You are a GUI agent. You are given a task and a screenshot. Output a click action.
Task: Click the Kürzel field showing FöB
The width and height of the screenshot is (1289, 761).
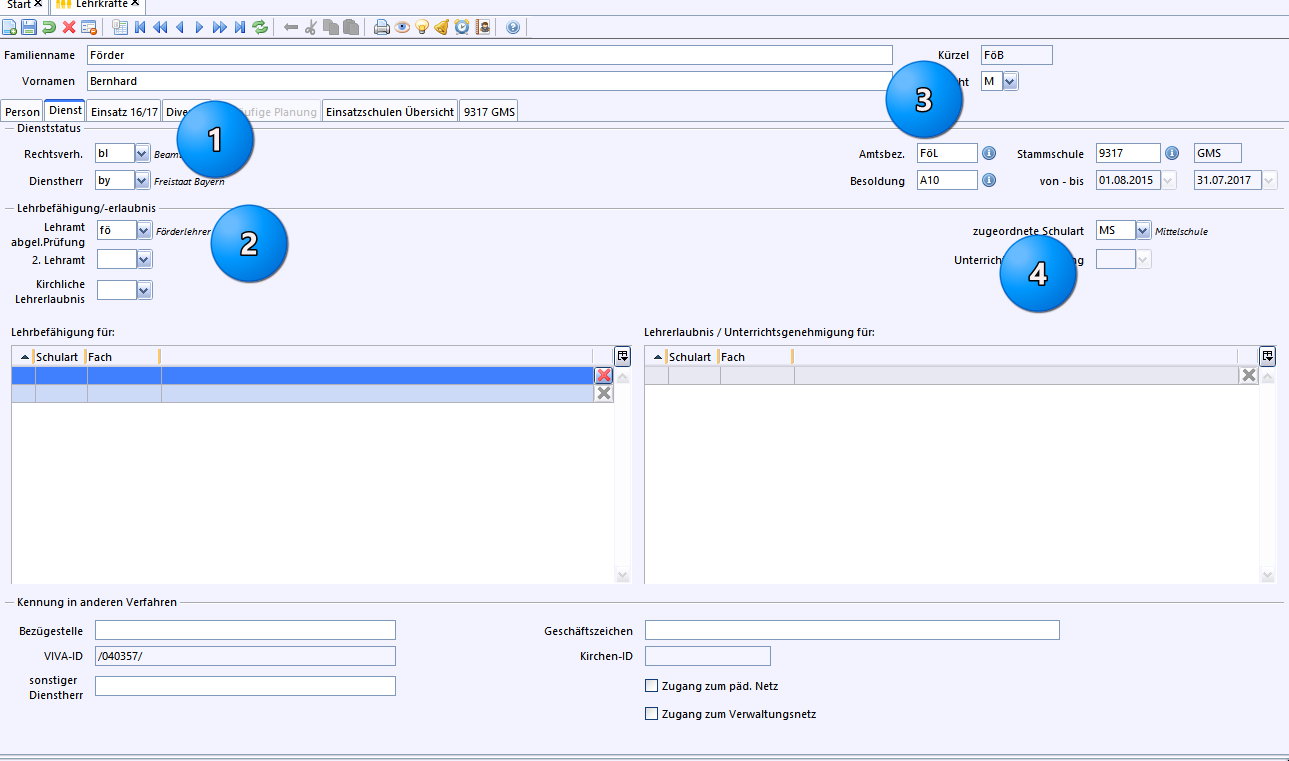1016,55
